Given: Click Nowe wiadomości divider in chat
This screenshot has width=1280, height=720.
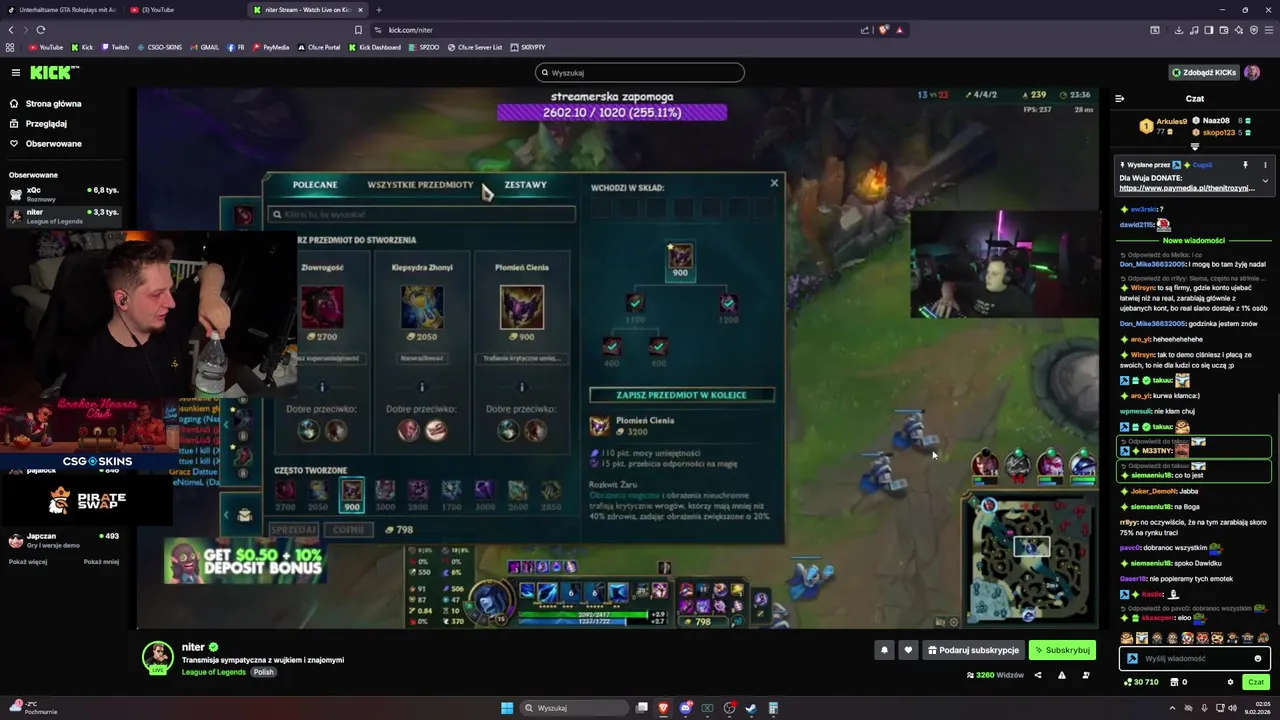Looking at the screenshot, I should click(x=1193, y=240).
